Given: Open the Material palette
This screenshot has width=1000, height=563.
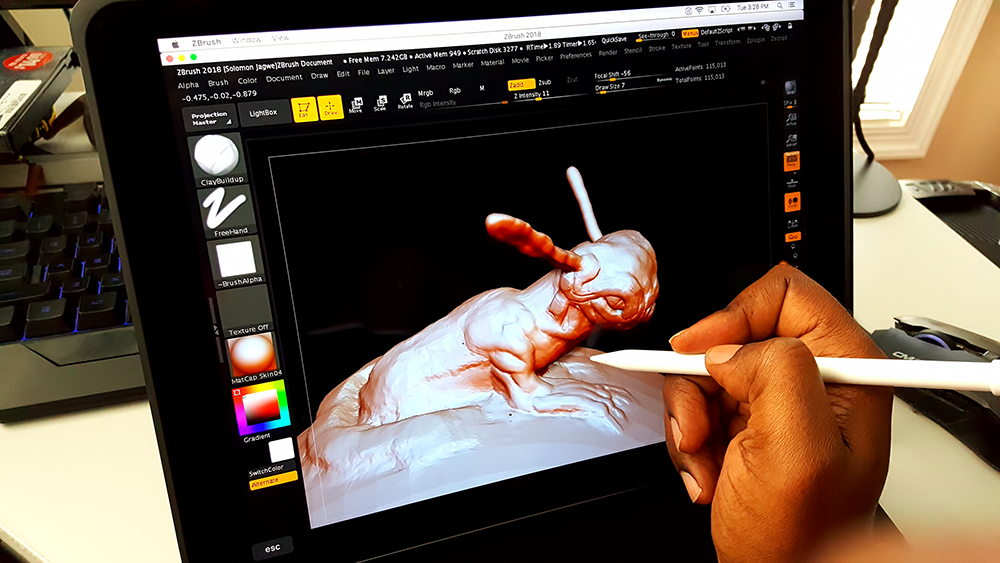Looking at the screenshot, I should 492,62.
